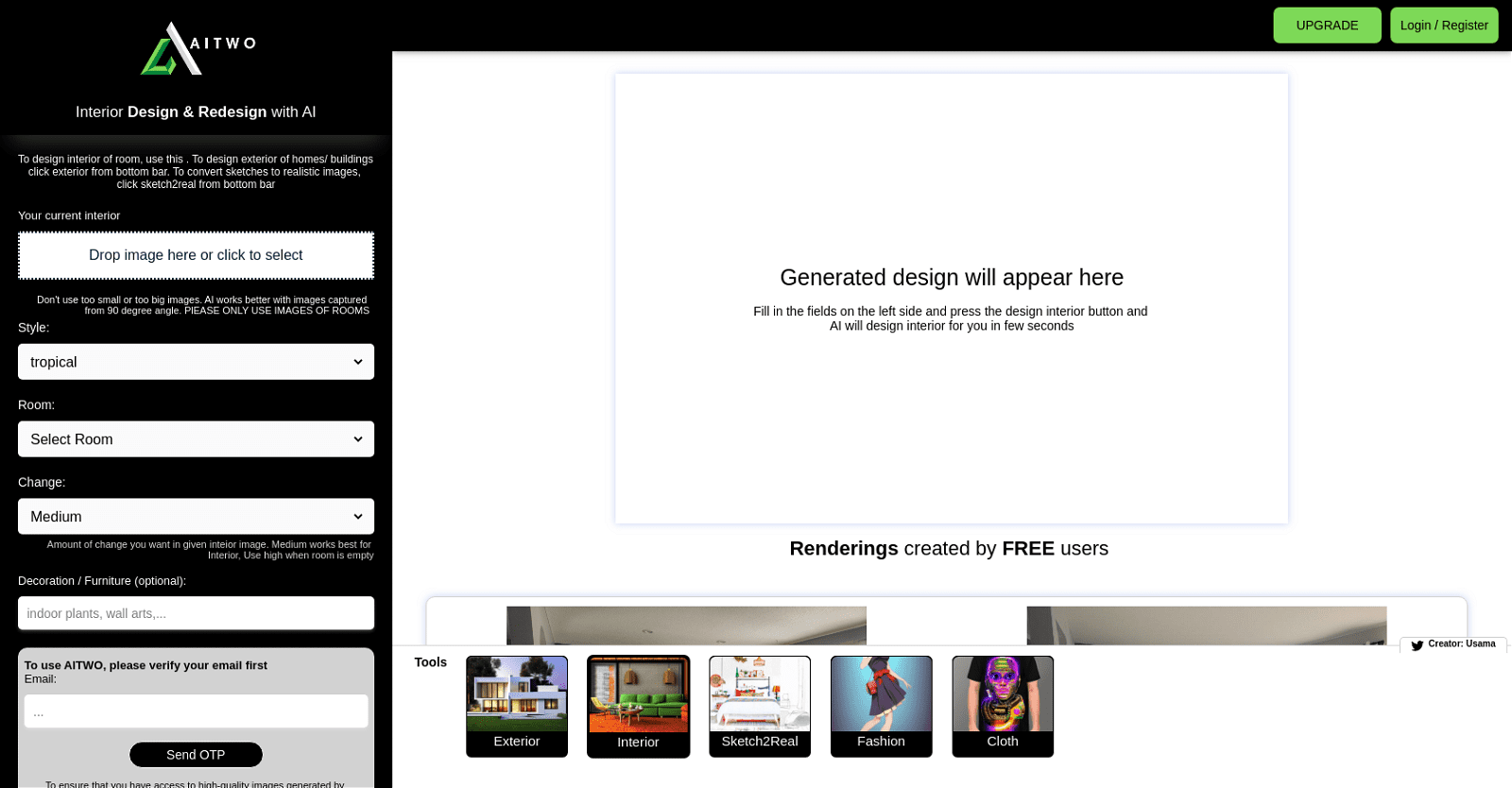Click the first free user rendering image
This screenshot has height=788, width=1512.
[686, 625]
